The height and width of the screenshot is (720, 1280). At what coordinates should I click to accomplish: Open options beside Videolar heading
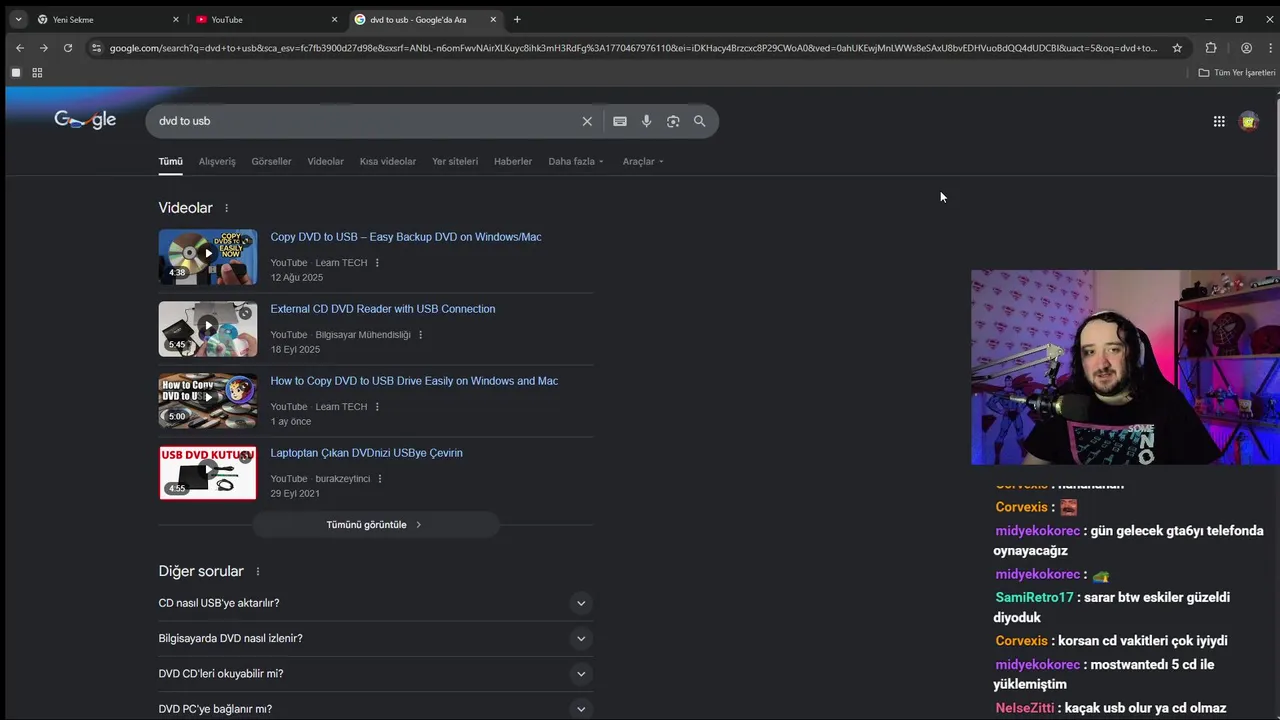coord(226,208)
